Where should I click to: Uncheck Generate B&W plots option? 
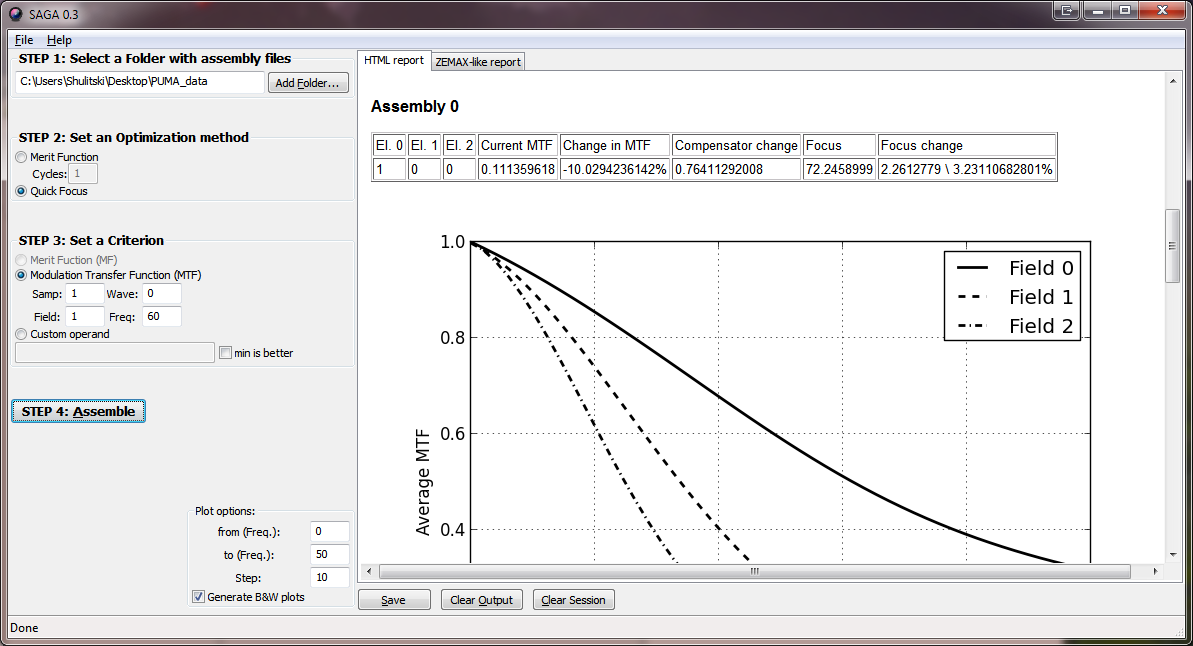point(199,597)
